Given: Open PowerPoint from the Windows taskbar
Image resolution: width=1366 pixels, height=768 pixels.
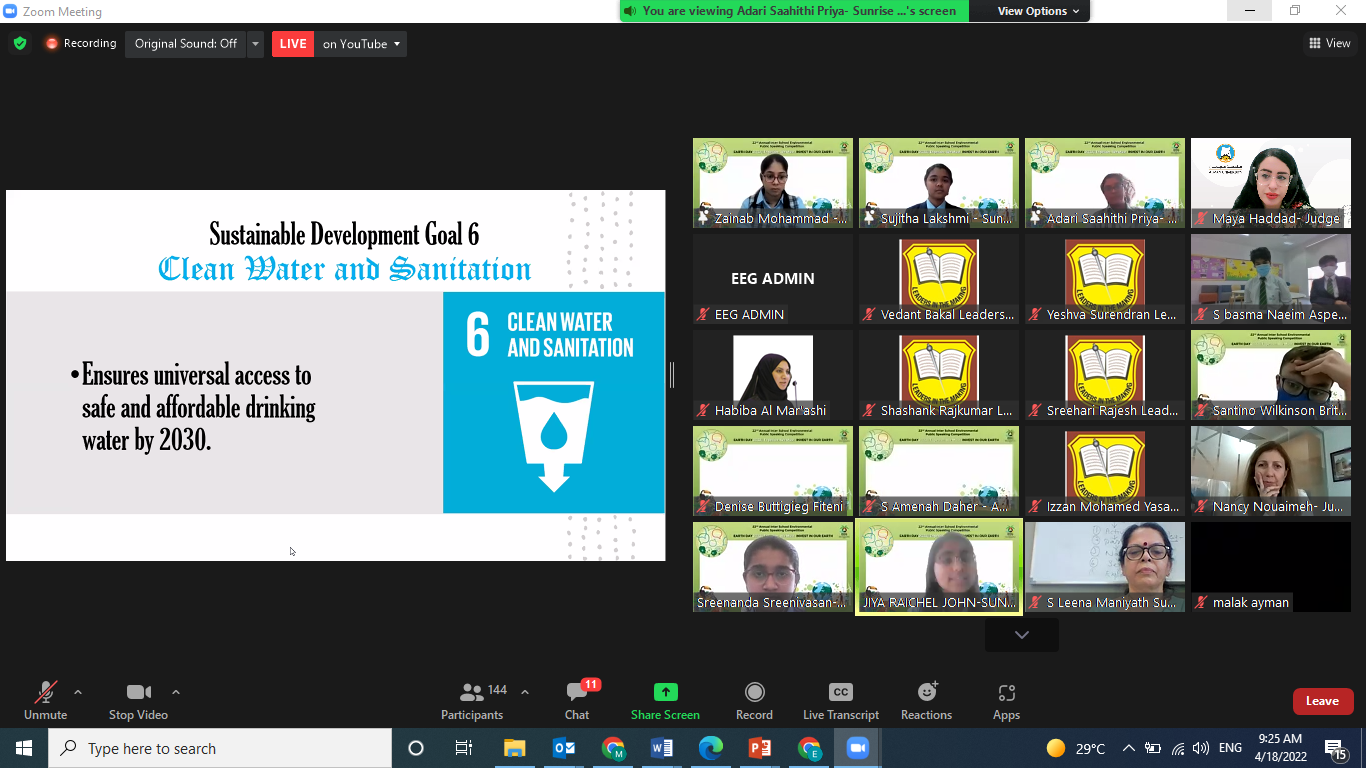Looking at the screenshot, I should [x=760, y=748].
